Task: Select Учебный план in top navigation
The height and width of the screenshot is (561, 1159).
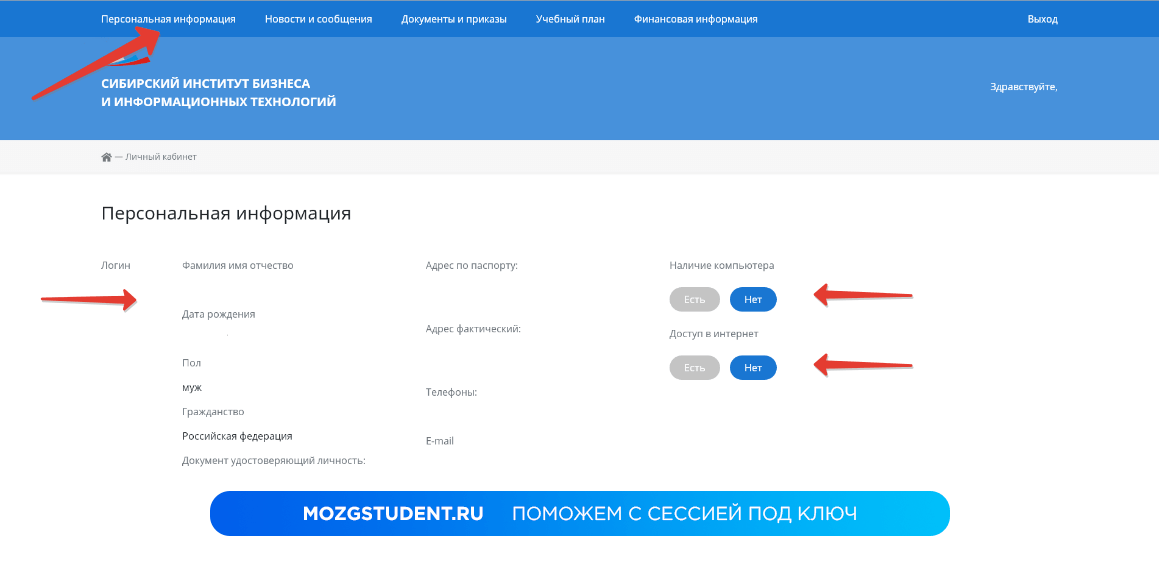Action: (x=571, y=19)
